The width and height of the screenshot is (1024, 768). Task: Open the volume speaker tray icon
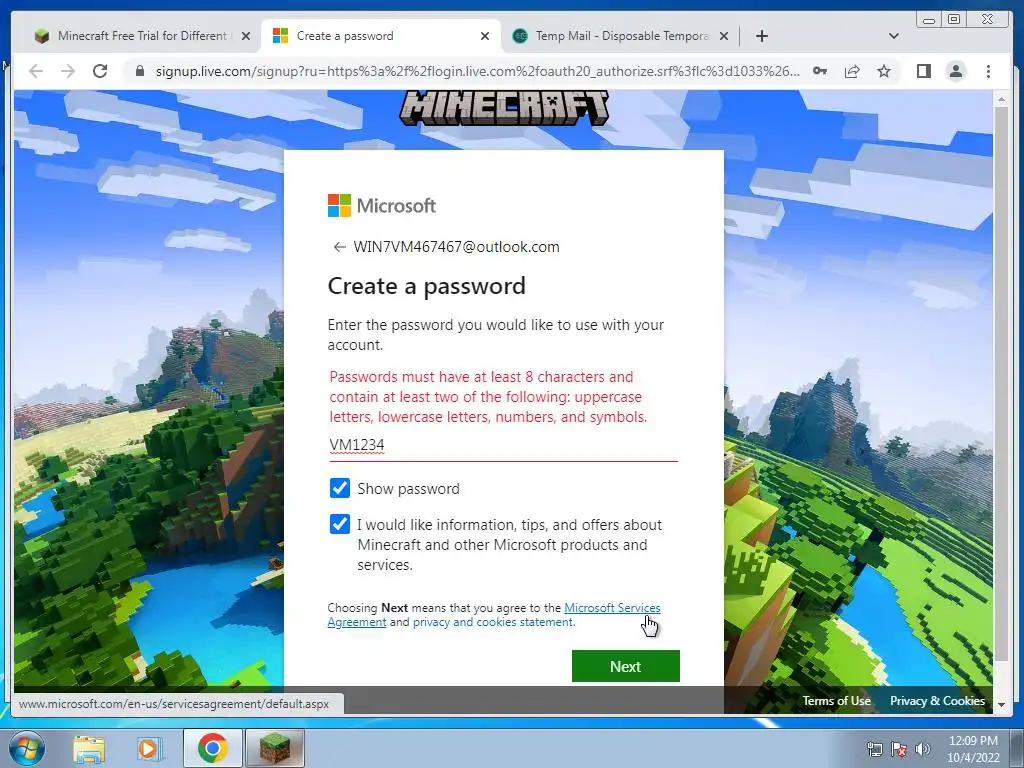[x=922, y=749]
